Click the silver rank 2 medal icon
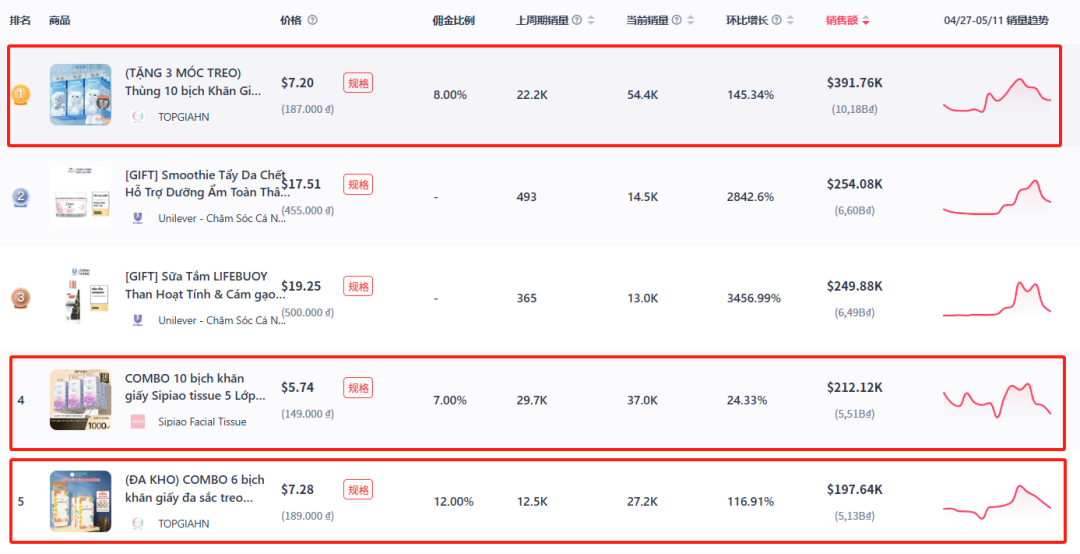This screenshot has height=554, width=1080. [21, 197]
